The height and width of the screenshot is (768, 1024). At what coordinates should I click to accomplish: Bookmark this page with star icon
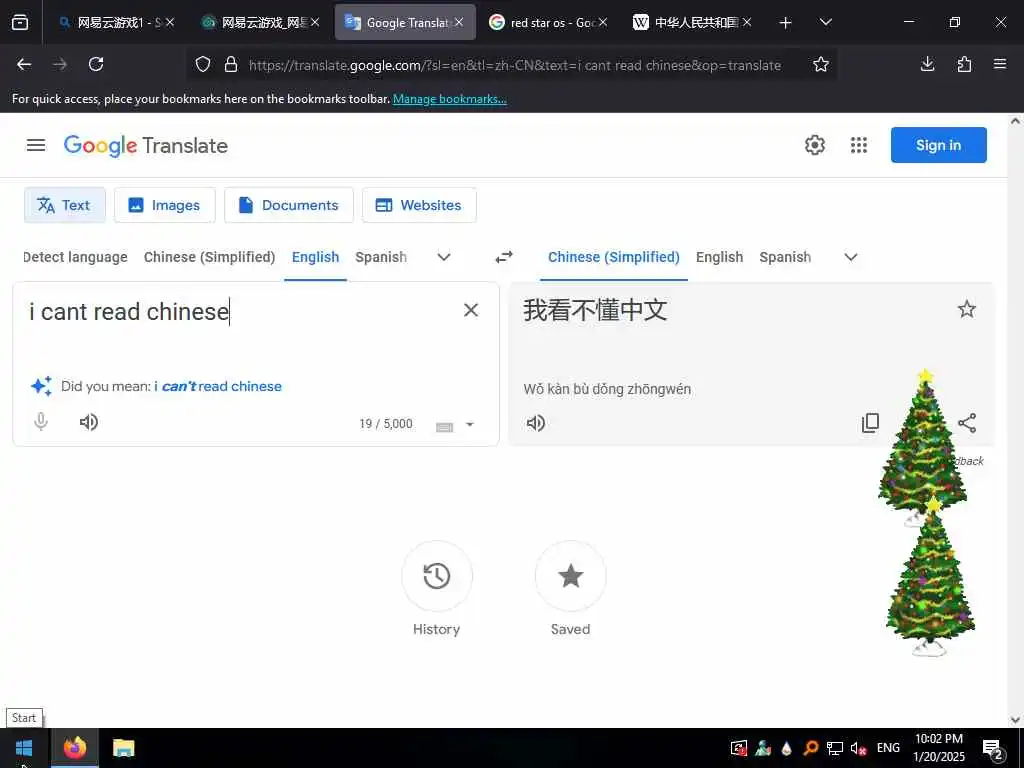pyautogui.click(x=821, y=64)
